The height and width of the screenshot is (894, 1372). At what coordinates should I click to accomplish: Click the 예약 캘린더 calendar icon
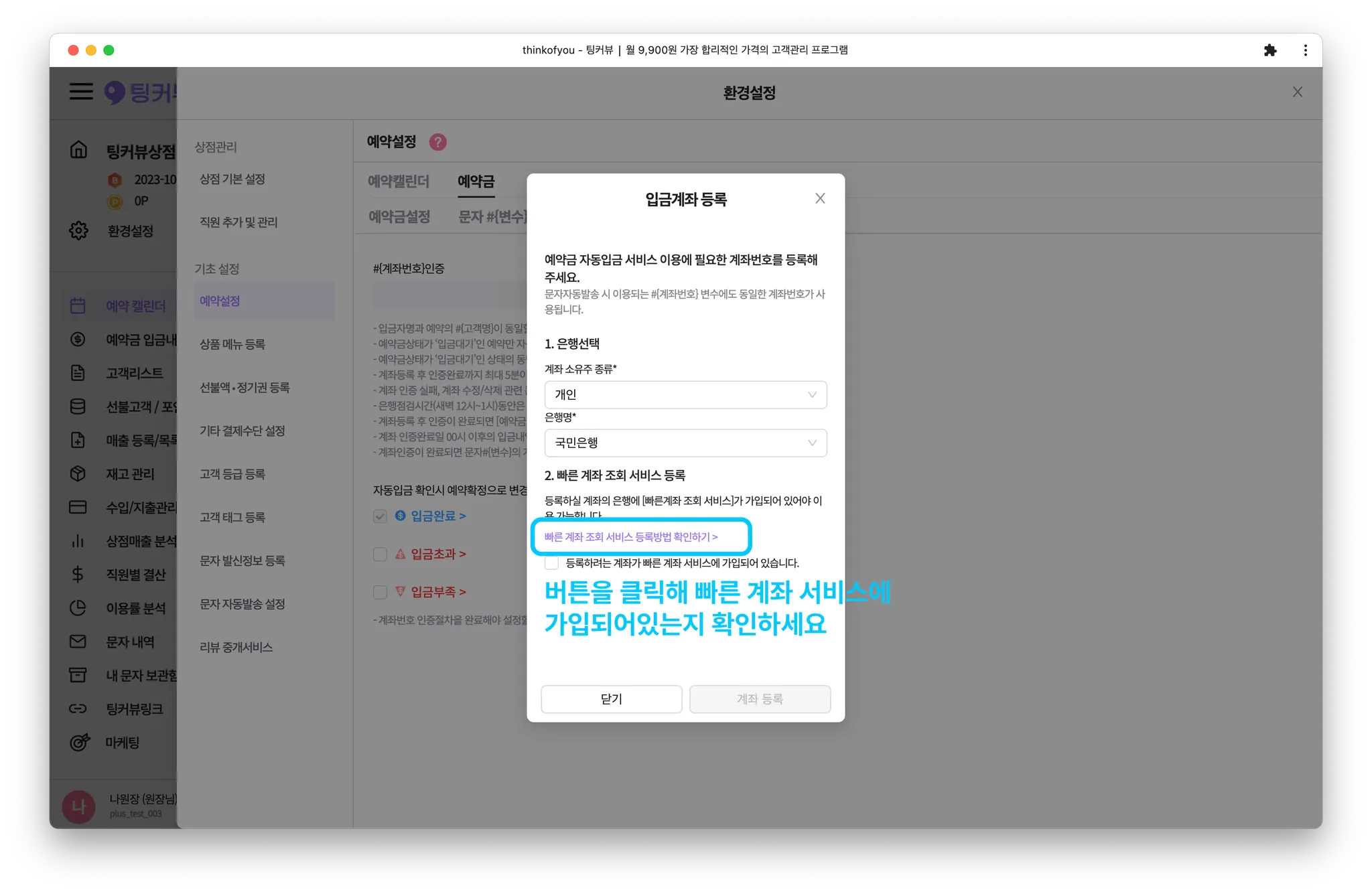coord(78,306)
